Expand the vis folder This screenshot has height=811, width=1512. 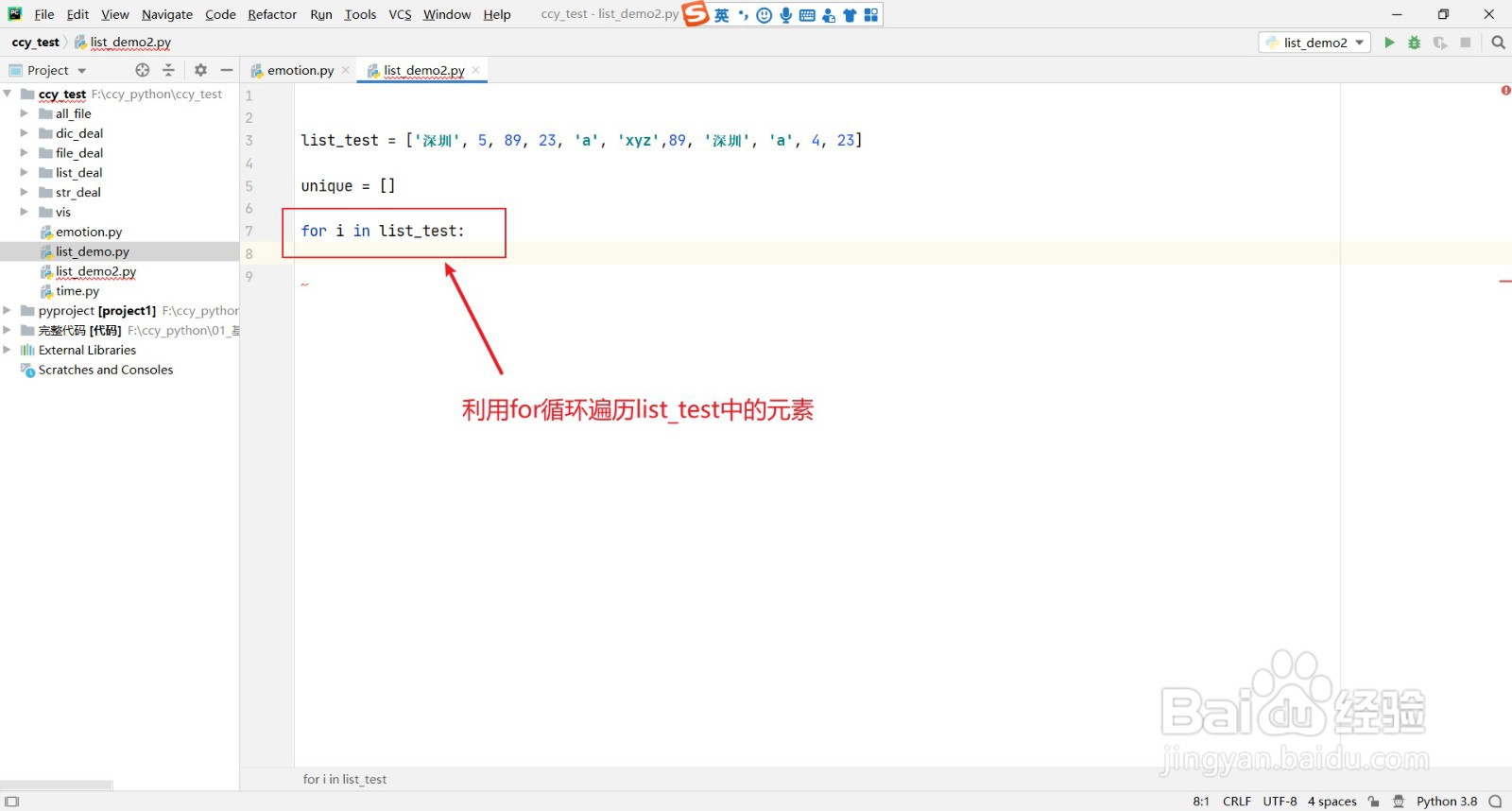pos(25,212)
